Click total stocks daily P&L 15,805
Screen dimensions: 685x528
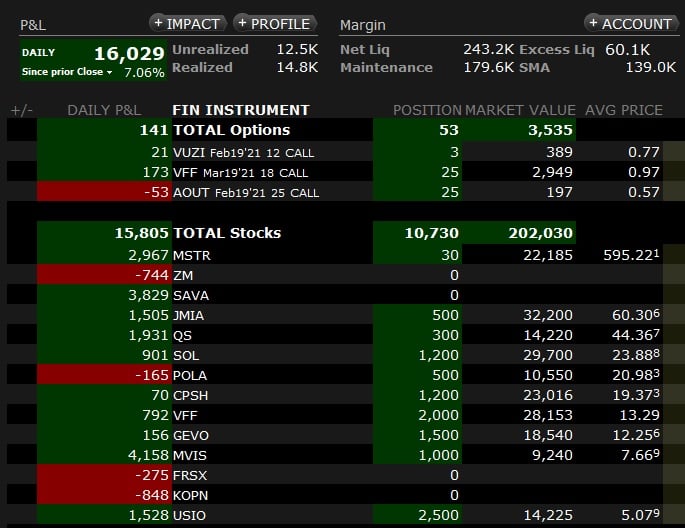tap(104, 233)
